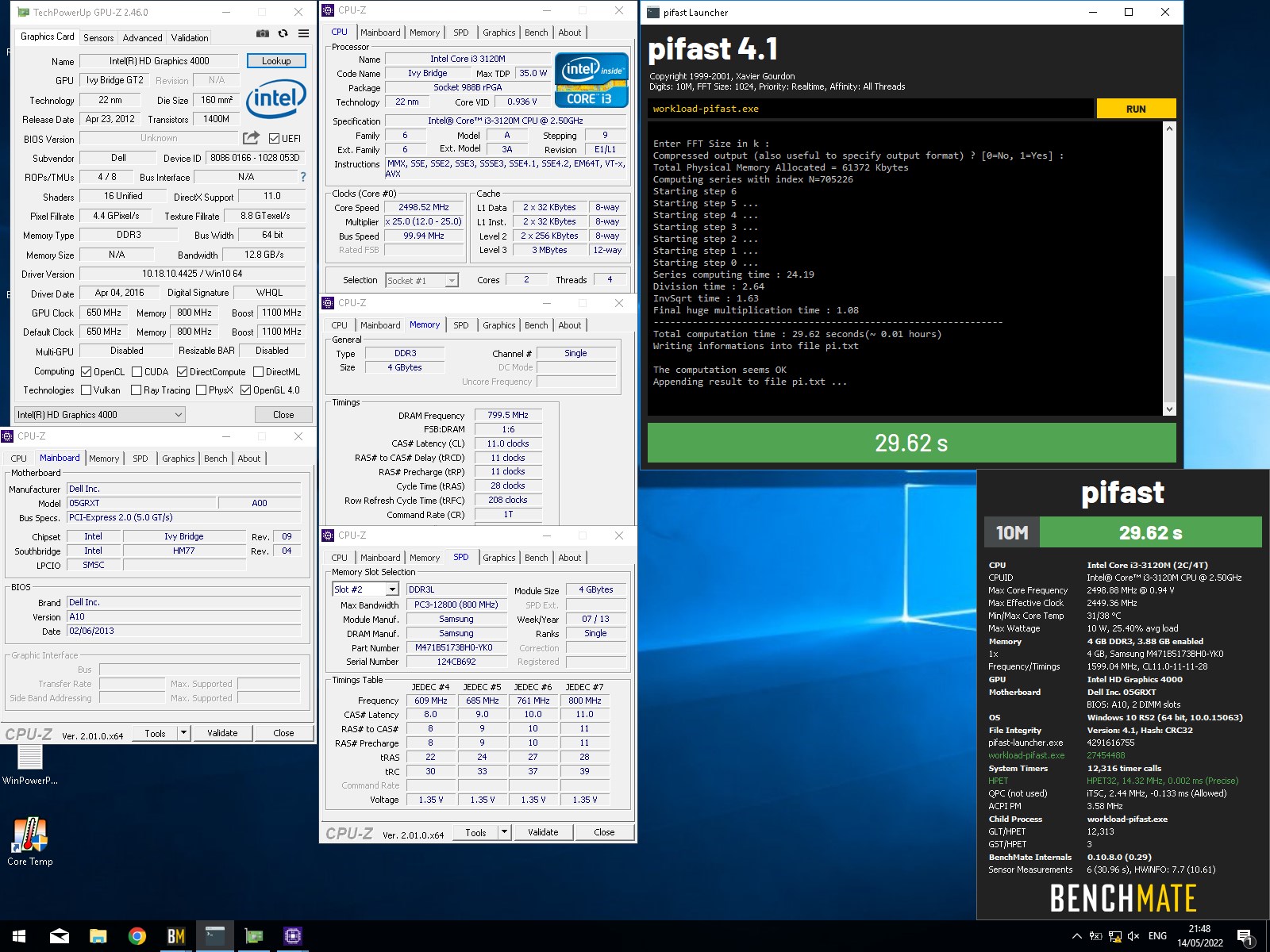Screen dimensions: 1270x952
Task: Open BenchMate from the taskbar
Action: pos(176,936)
